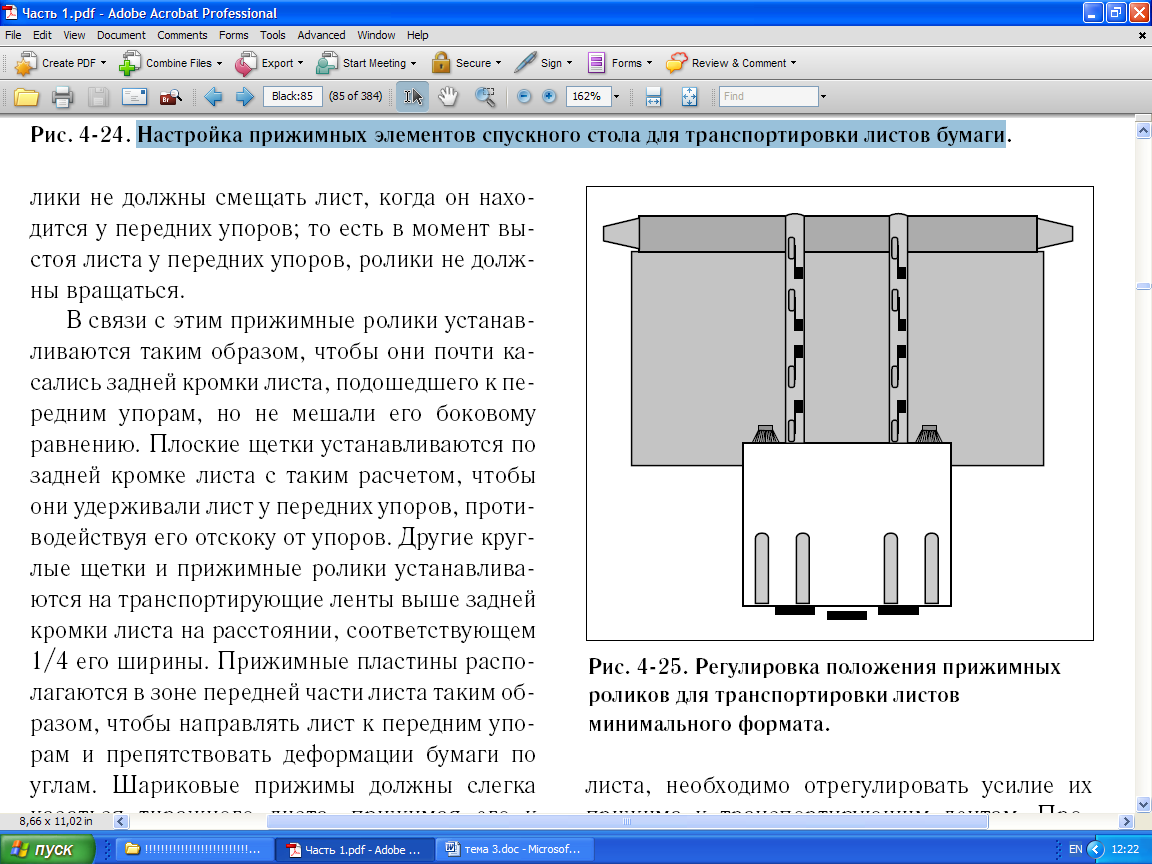Click the page number field Black:85
Viewport: 1152px width, 864px height.
click(292, 96)
